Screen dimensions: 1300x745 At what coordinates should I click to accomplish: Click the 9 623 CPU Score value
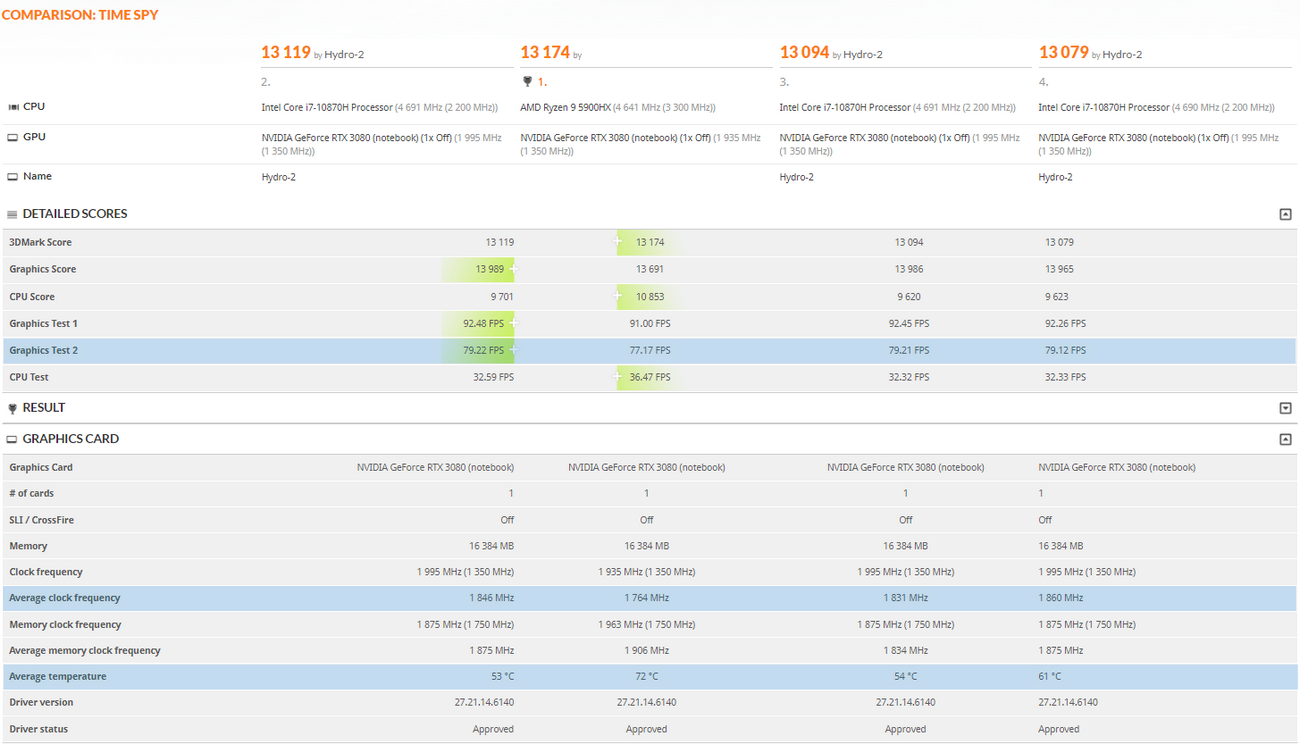pos(1058,296)
